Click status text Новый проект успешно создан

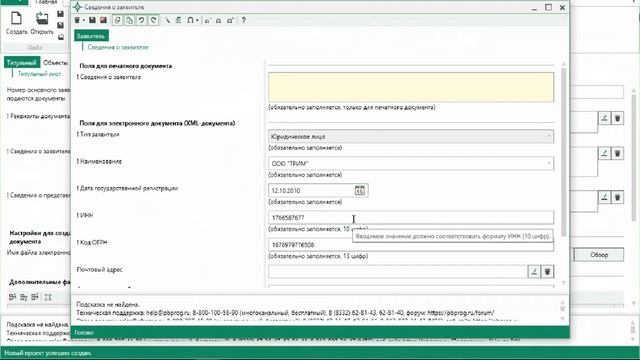tap(48, 353)
